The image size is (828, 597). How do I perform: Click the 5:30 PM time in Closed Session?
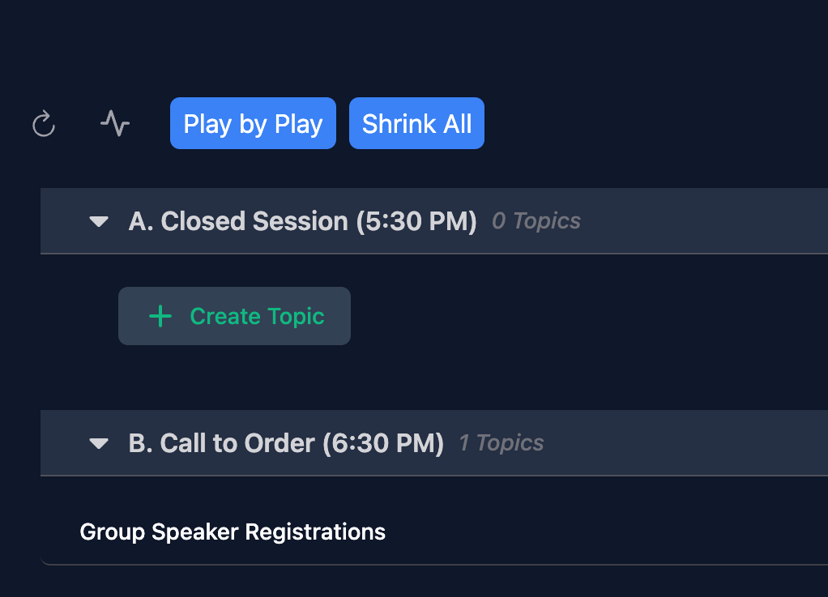[x=416, y=221]
